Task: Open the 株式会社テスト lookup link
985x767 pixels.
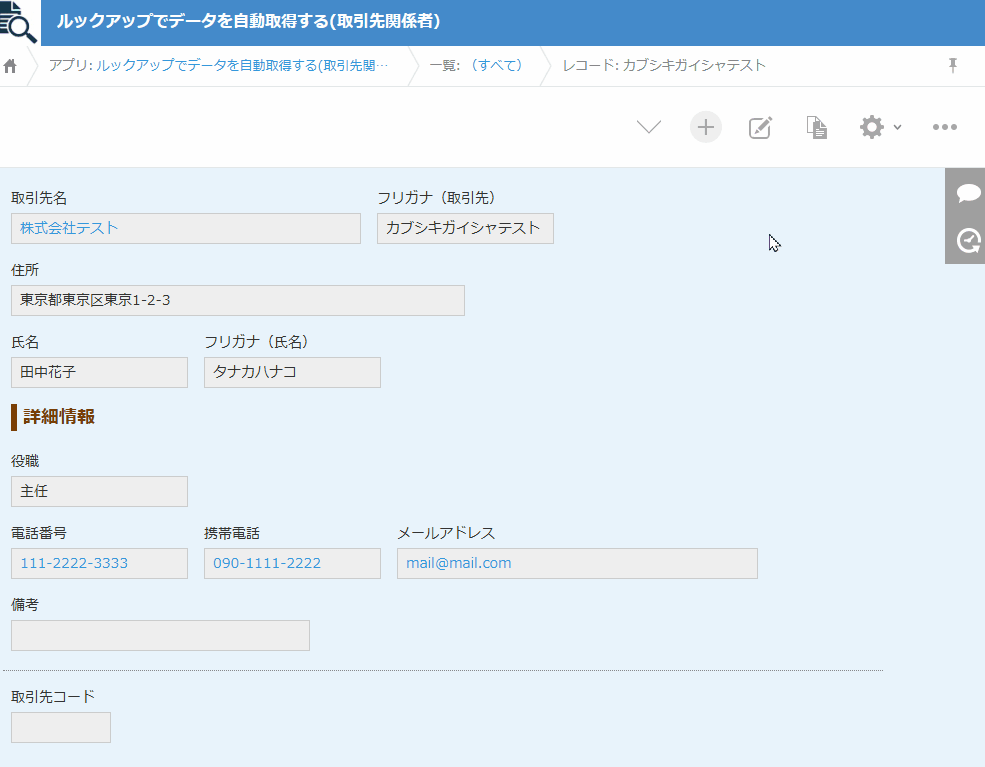Action: coord(69,228)
